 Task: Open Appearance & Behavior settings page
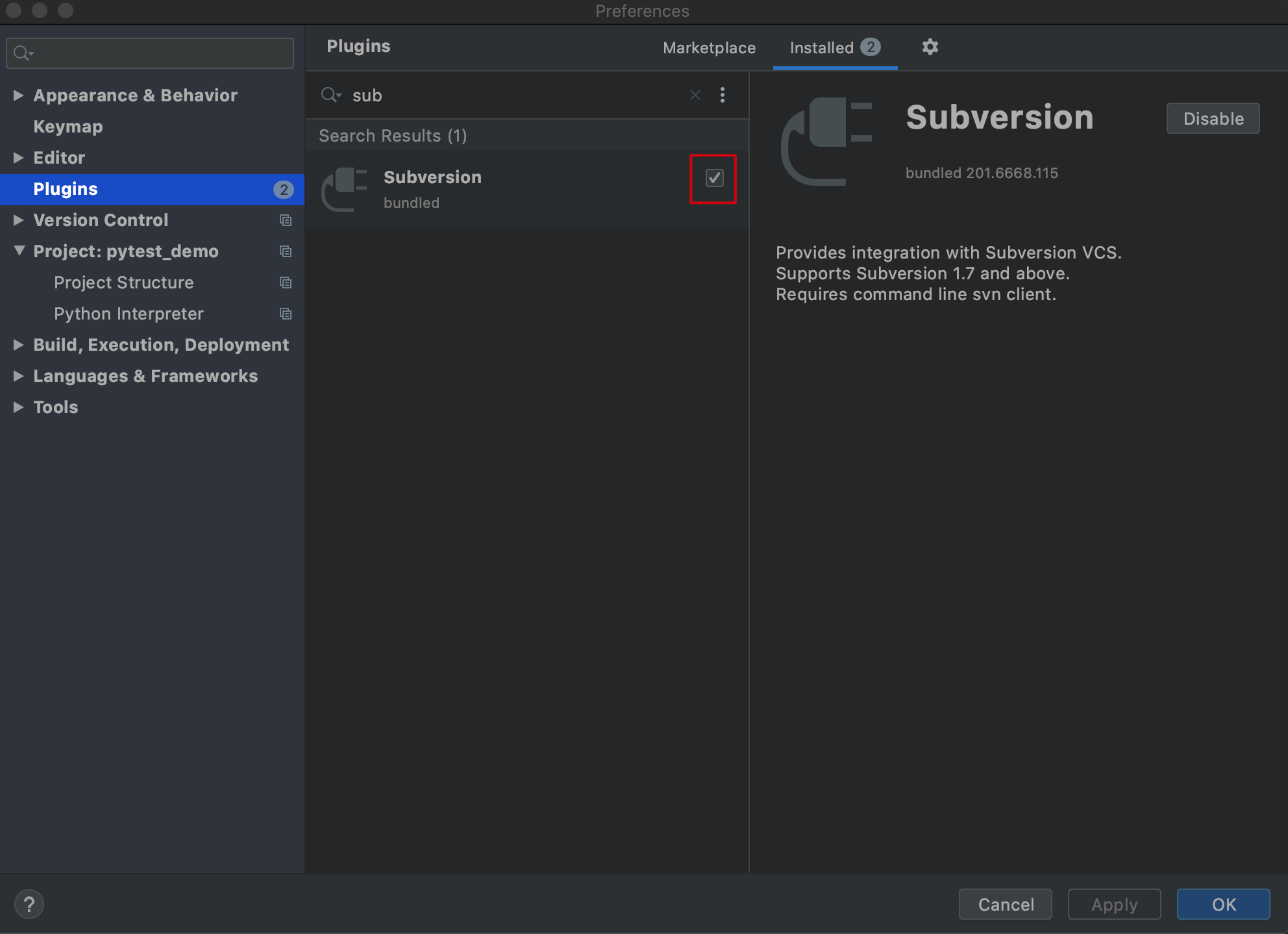(135, 95)
